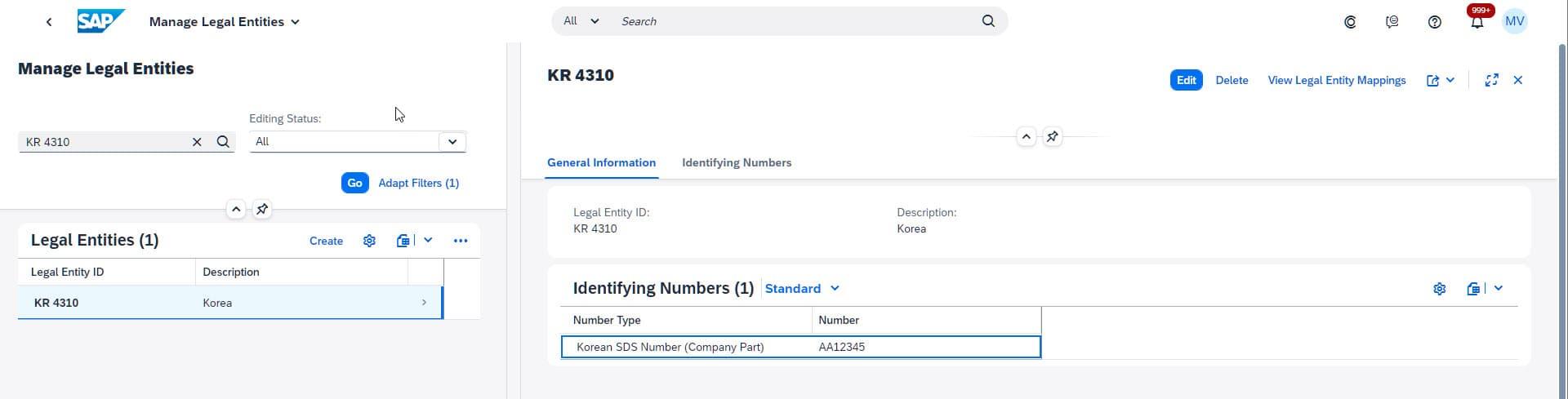Switch to the Identifying Numbers tab
The height and width of the screenshot is (399, 1568).
(736, 162)
